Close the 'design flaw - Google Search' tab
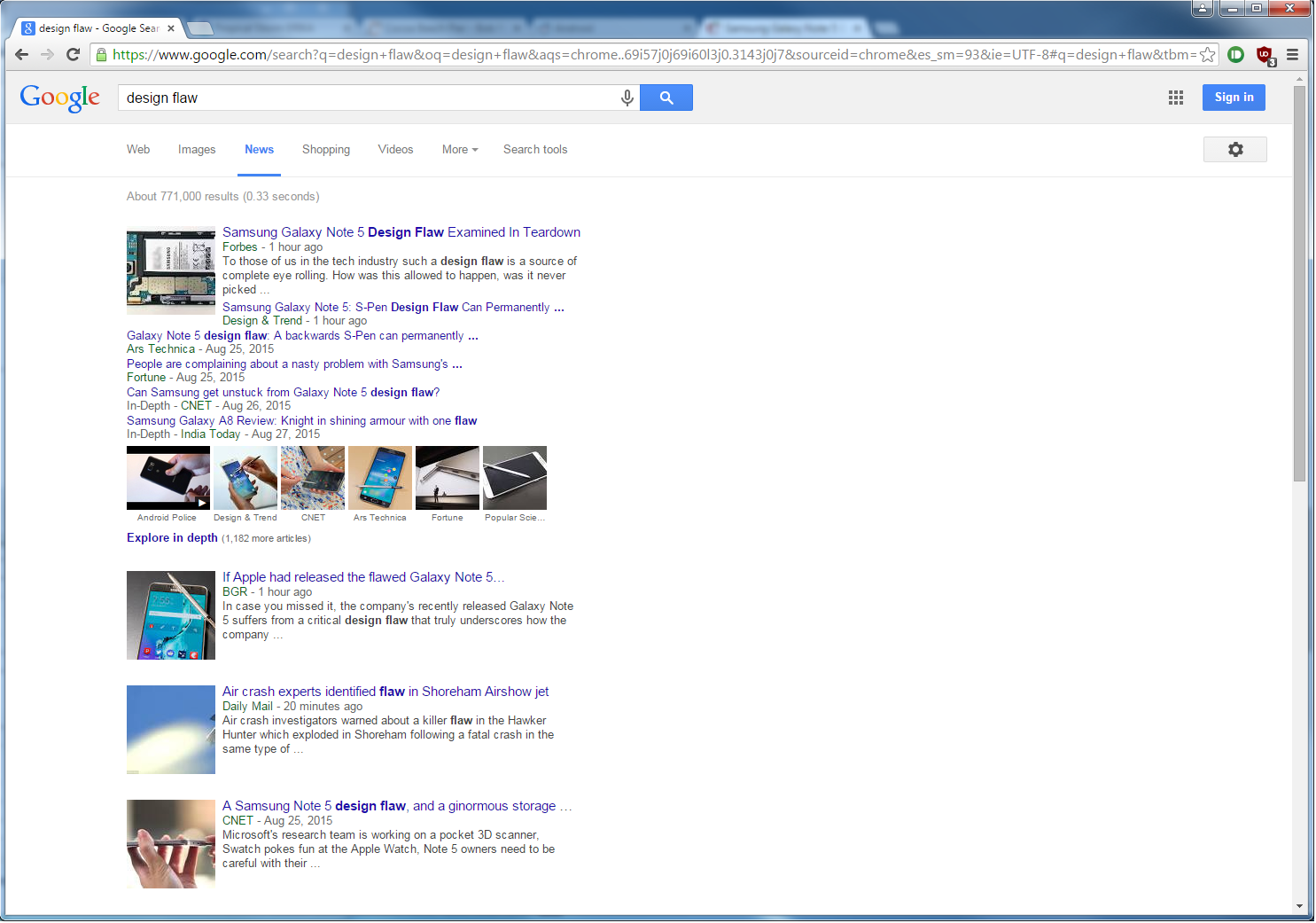The width and height of the screenshot is (1316, 923). click(x=171, y=28)
